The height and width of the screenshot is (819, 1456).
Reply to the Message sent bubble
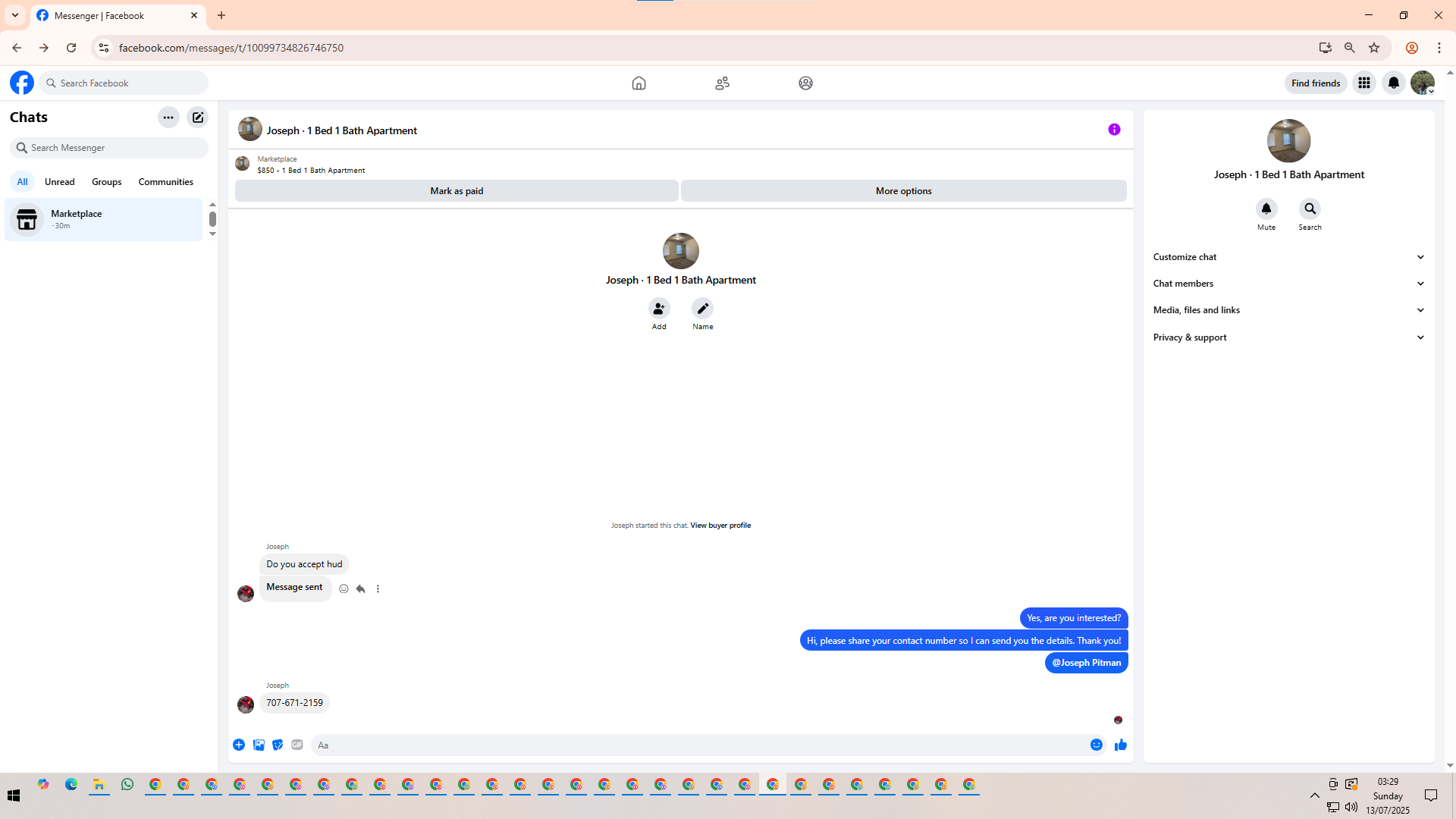click(361, 588)
